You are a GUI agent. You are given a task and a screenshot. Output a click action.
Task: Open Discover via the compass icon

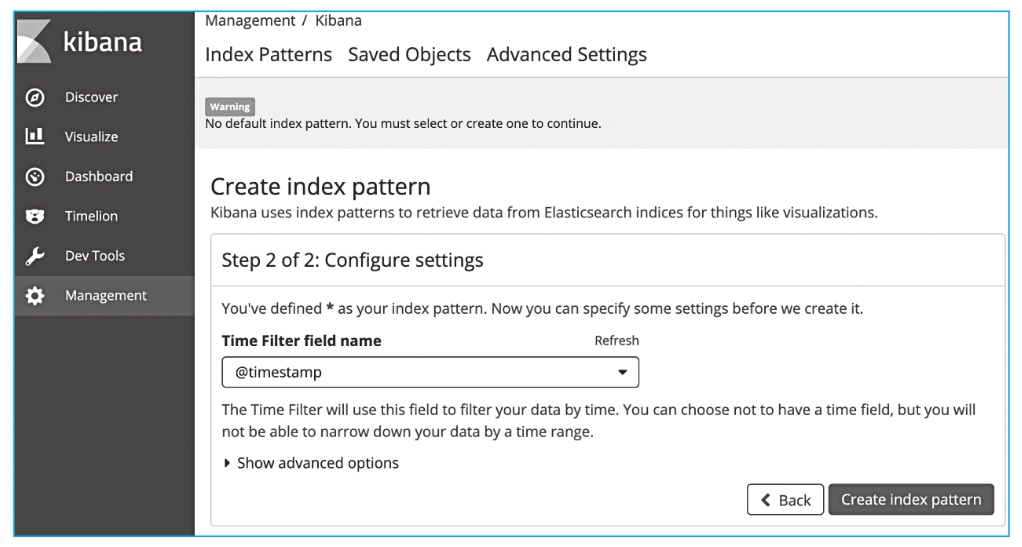point(35,97)
